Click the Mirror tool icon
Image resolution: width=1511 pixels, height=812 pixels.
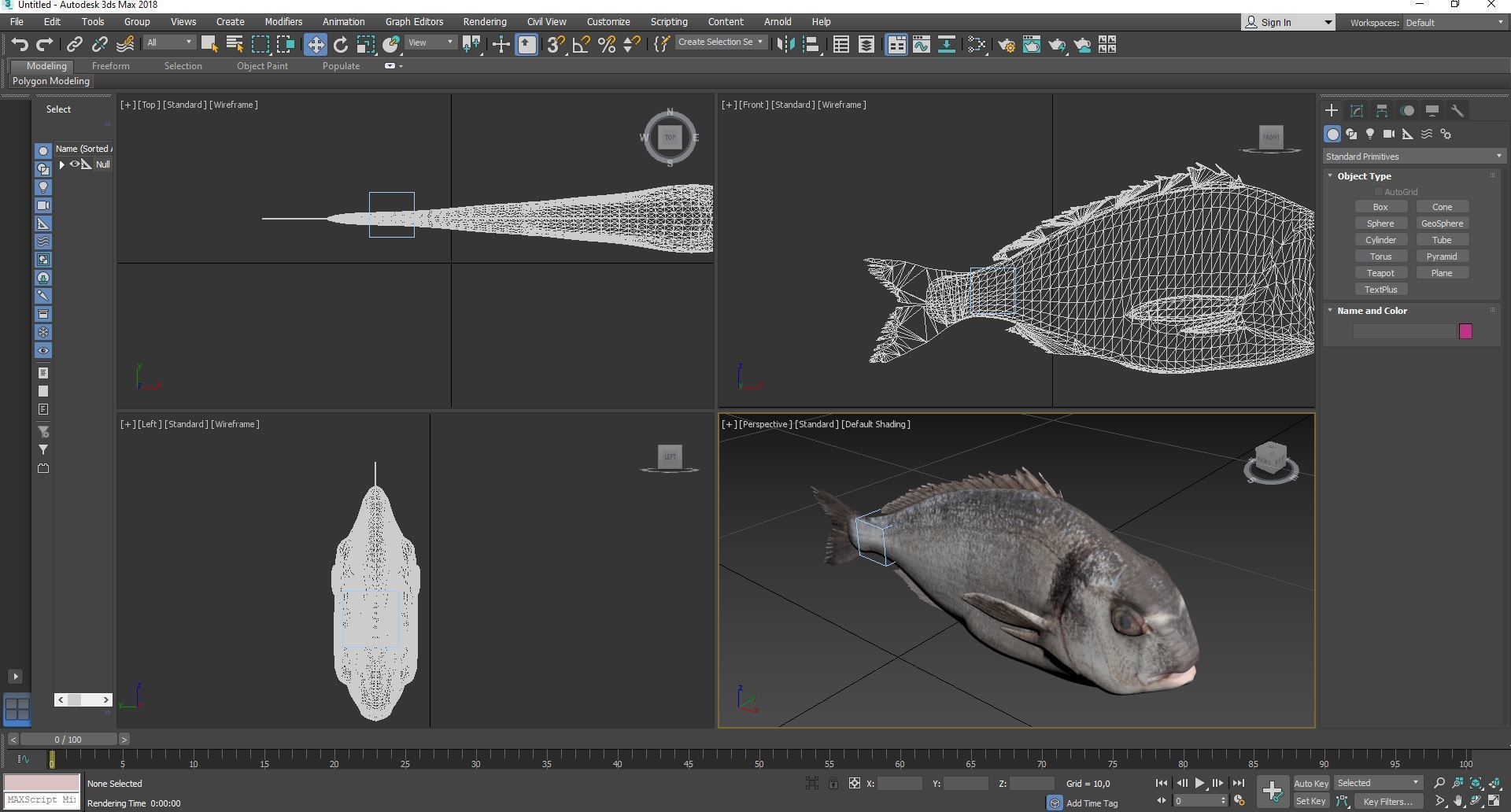click(785, 44)
